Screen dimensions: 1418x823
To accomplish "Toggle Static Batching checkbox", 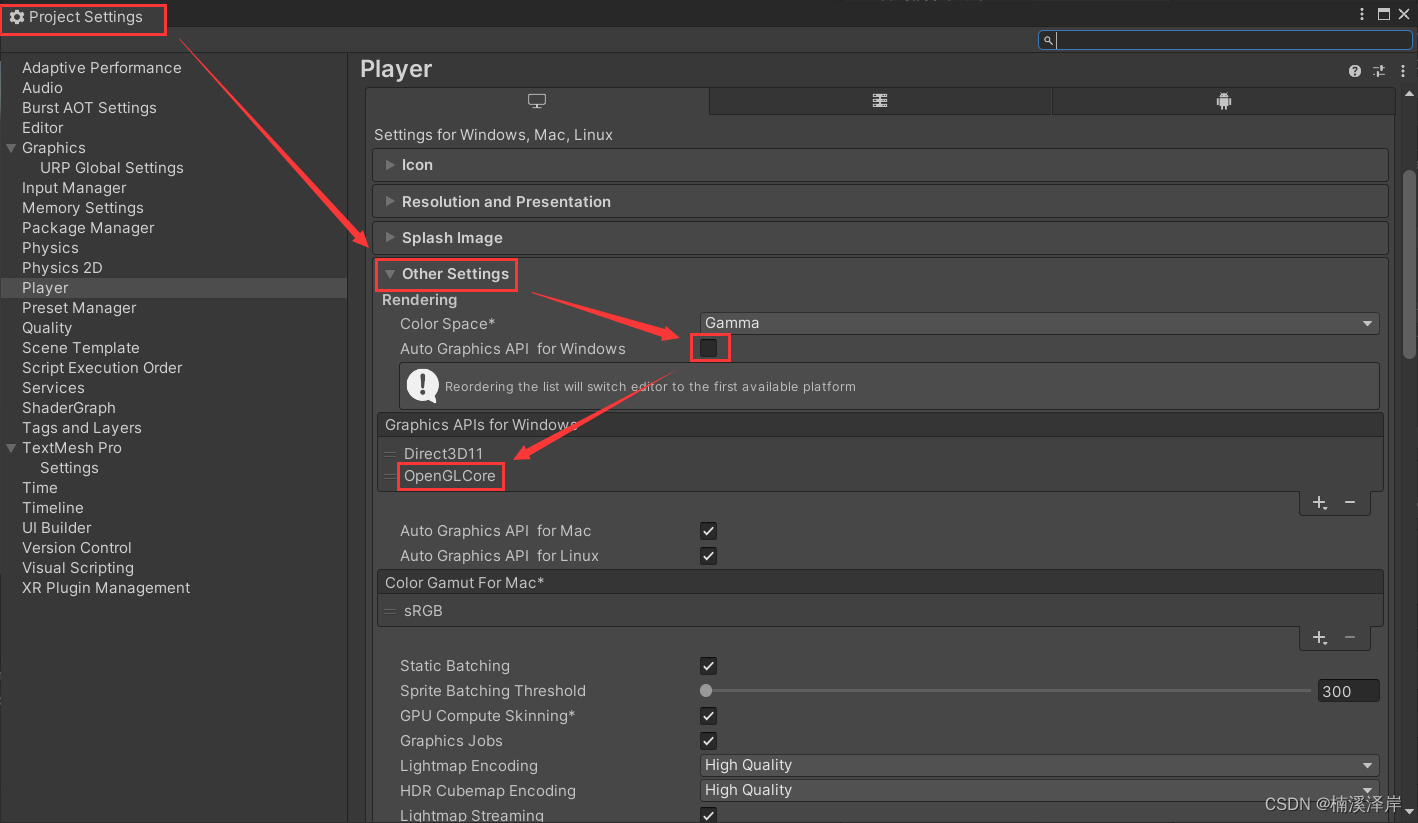I will 708,666.
